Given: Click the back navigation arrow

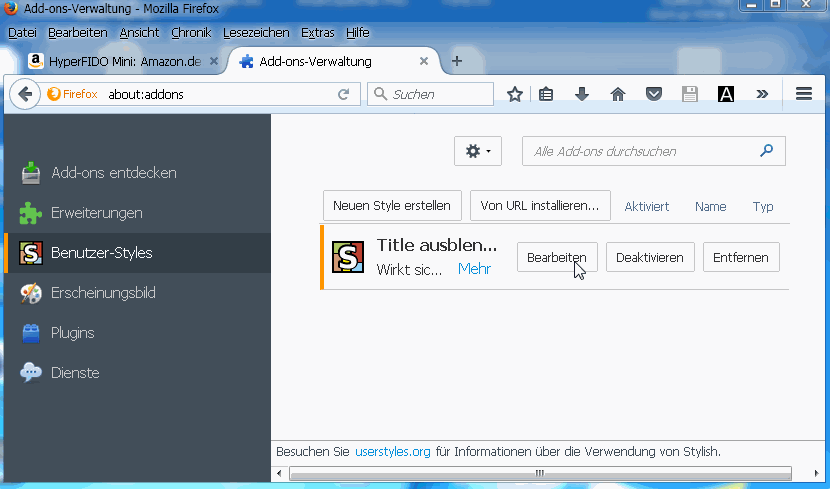Looking at the screenshot, I should pyautogui.click(x=24, y=94).
